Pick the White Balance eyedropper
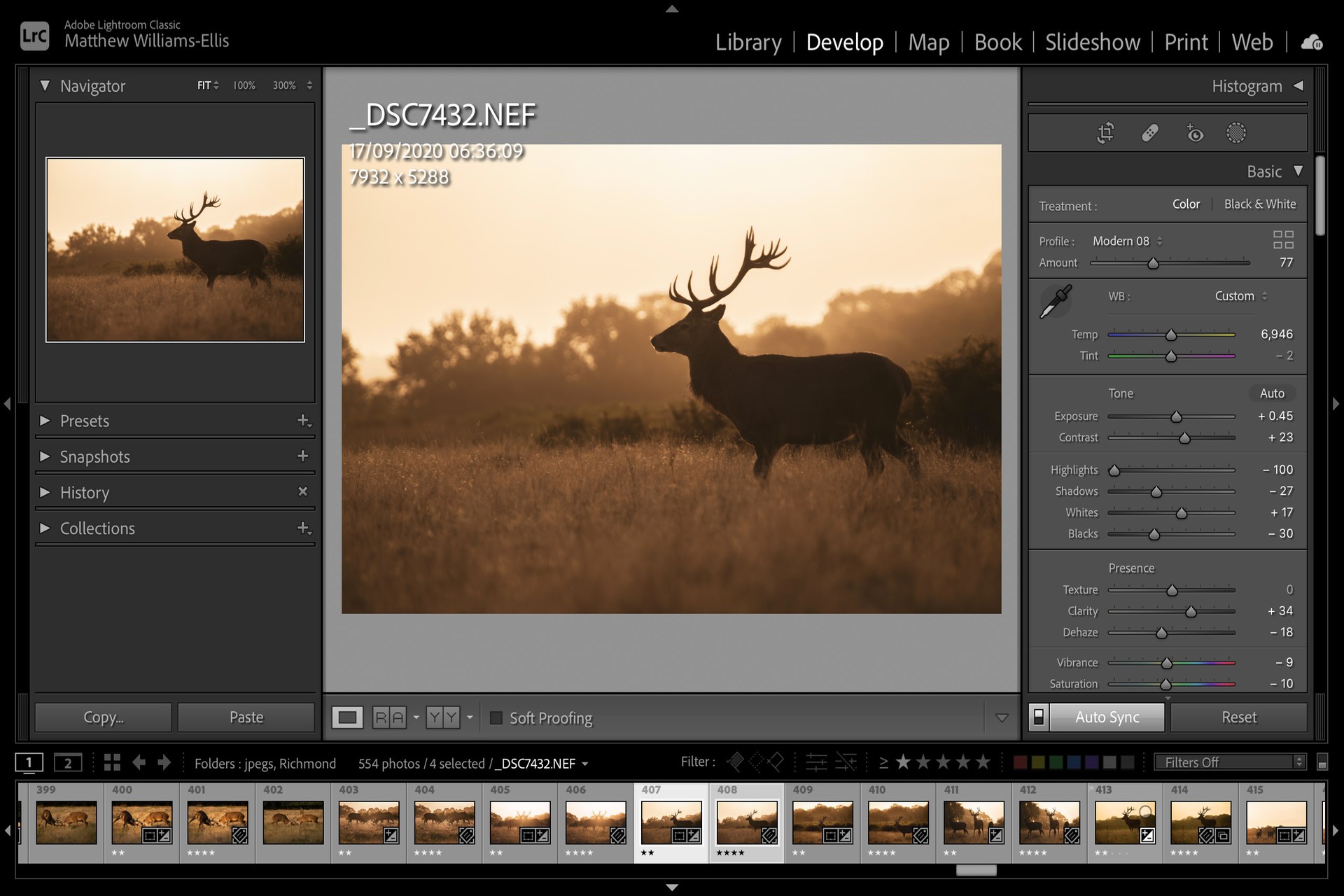Image resolution: width=1344 pixels, height=896 pixels. pyautogui.click(x=1056, y=302)
